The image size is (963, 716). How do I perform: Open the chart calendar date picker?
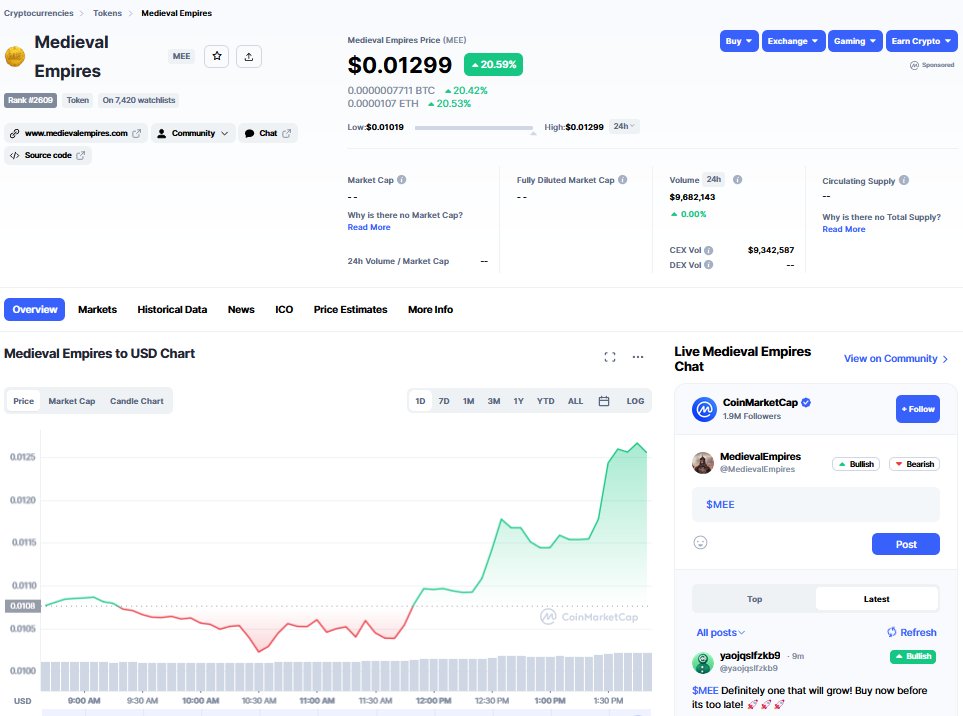(x=604, y=401)
